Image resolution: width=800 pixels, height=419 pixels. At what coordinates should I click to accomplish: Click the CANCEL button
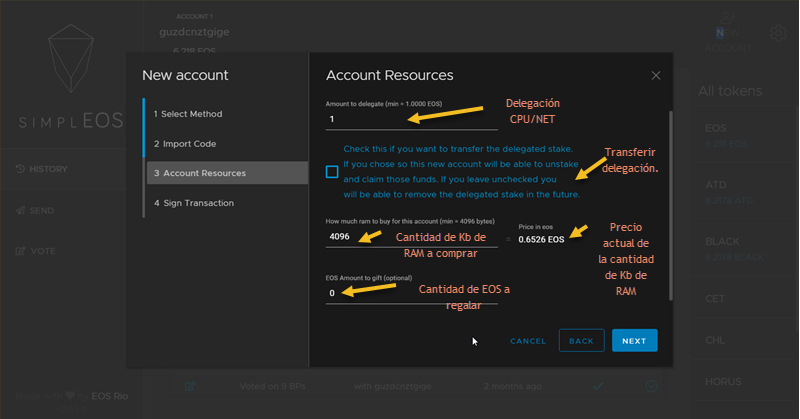click(528, 341)
